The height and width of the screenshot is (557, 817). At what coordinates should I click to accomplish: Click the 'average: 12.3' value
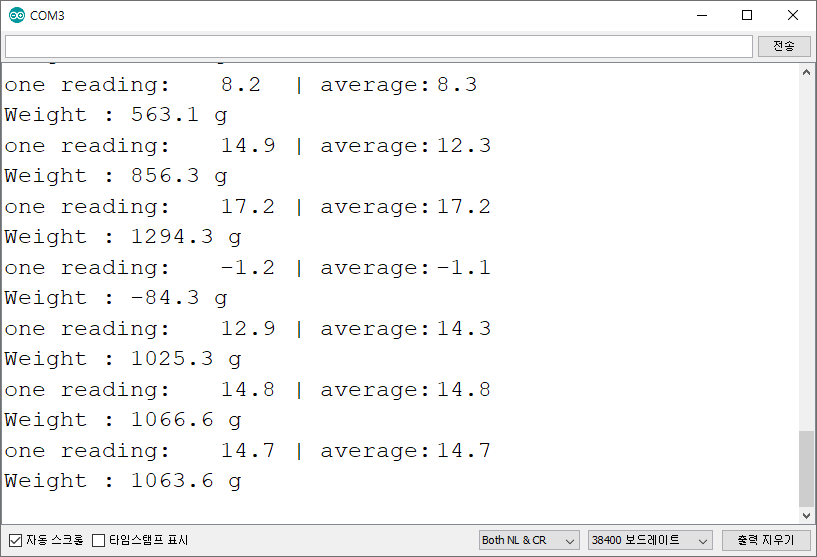[406, 146]
